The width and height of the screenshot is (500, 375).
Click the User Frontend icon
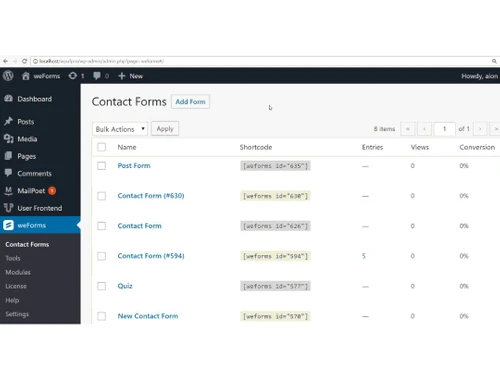pyautogui.click(x=9, y=208)
